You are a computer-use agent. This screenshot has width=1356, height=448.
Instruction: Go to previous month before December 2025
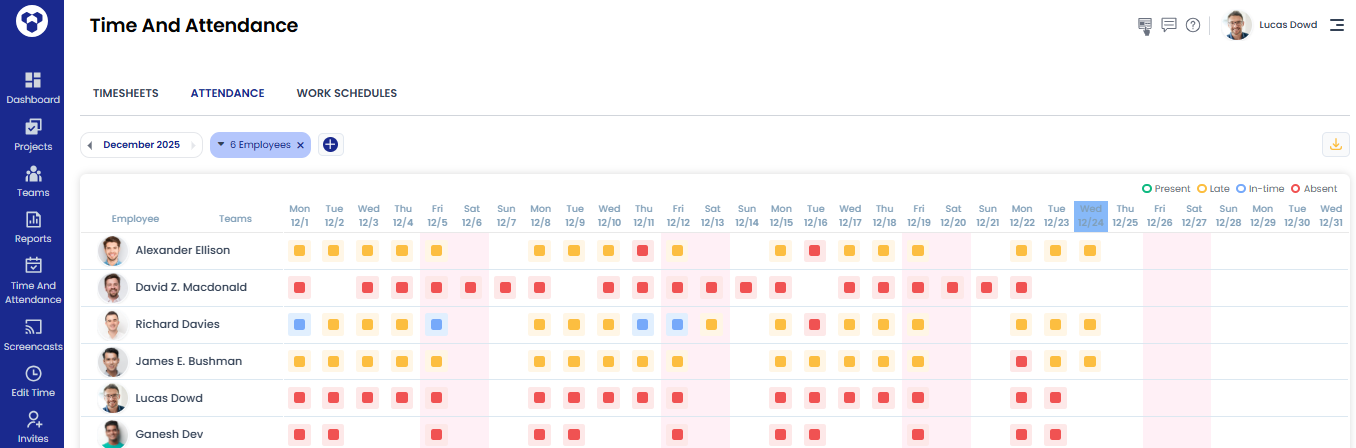point(90,145)
